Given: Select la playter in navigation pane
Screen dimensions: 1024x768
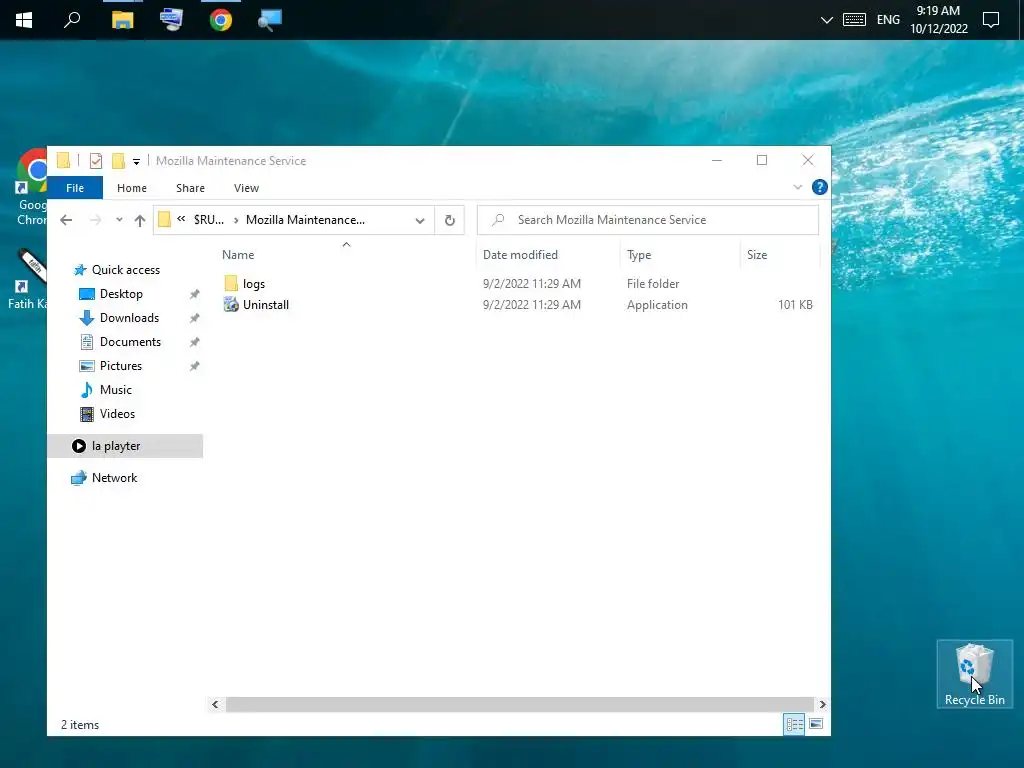Looking at the screenshot, I should click(x=125, y=446).
